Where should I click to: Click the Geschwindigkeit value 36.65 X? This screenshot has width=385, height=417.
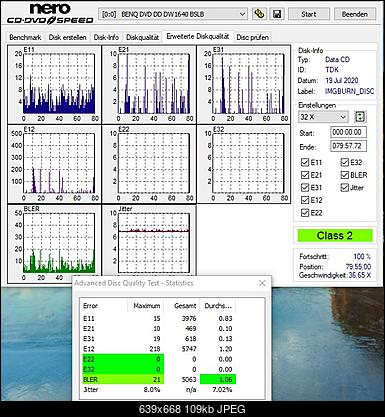[359, 275]
